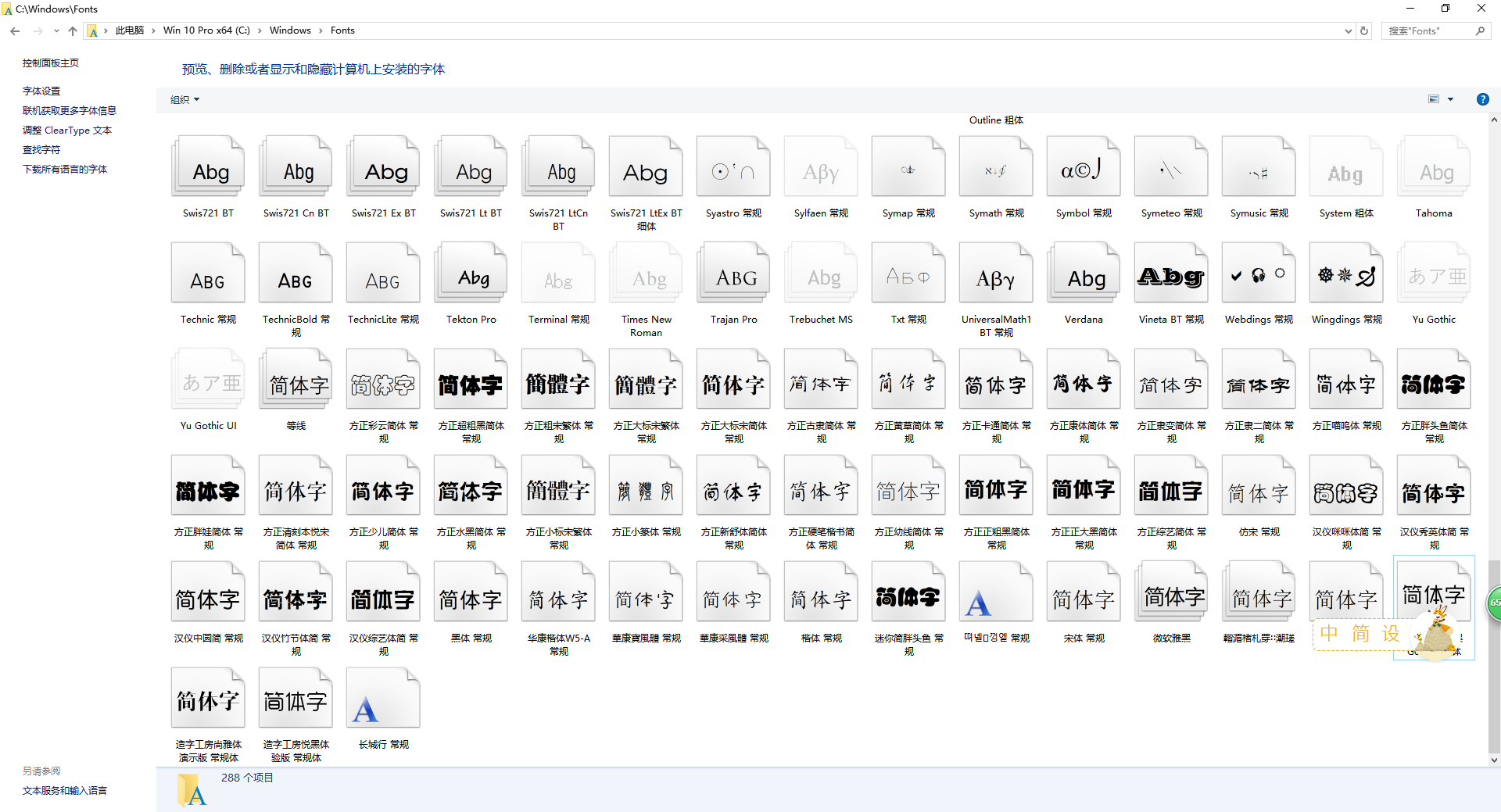Open the 长城行 font icon
Viewport: 1501px width, 812px height.
point(383,699)
